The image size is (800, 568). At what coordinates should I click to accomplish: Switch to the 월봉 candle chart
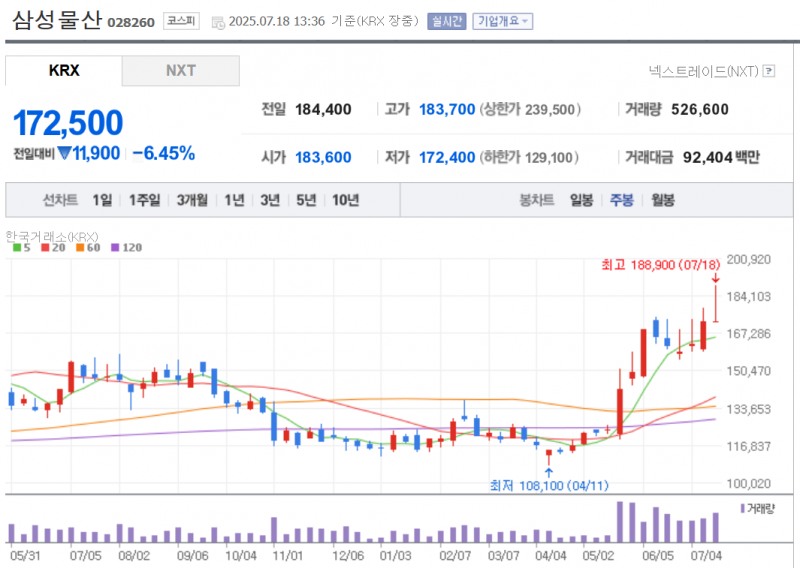tap(662, 200)
